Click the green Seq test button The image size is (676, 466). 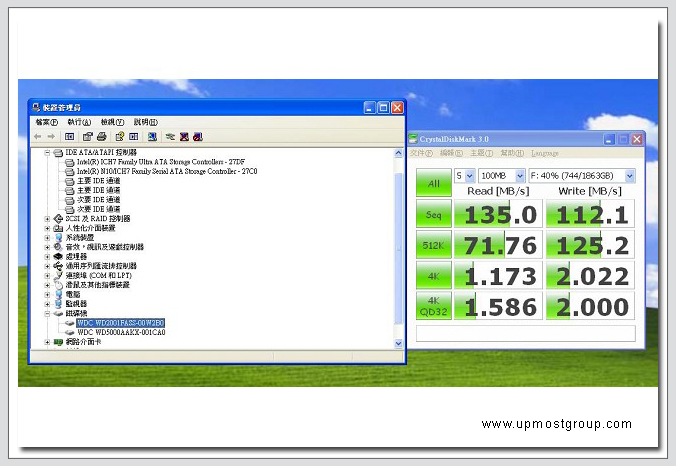[434, 214]
